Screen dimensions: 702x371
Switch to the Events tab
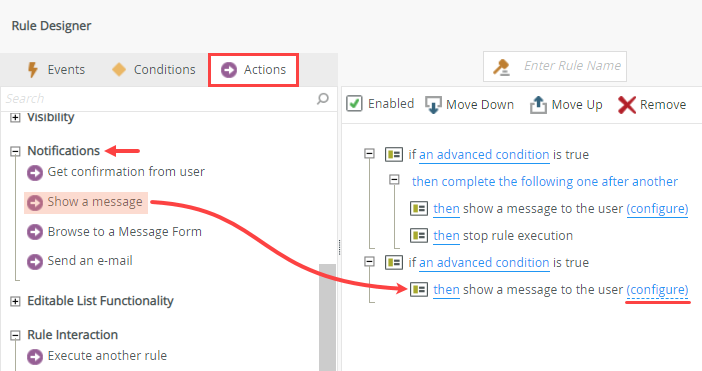tap(56, 70)
